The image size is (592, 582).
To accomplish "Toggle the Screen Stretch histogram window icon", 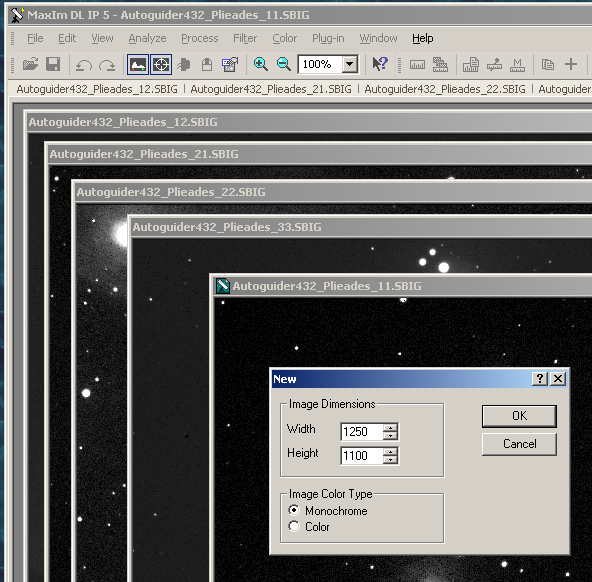I will coord(138,65).
